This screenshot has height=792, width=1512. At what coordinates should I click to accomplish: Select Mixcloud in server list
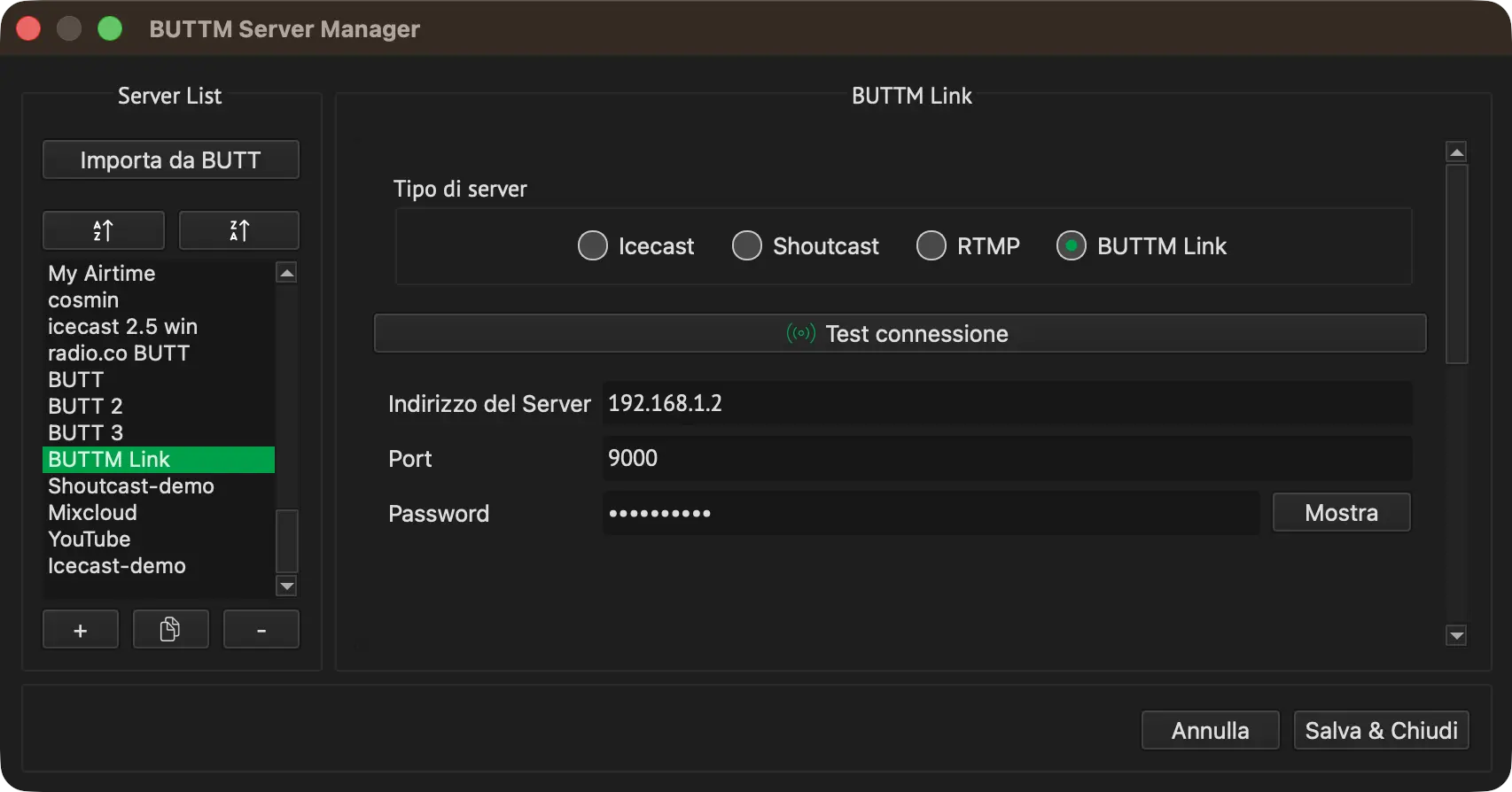pyautogui.click(x=159, y=513)
